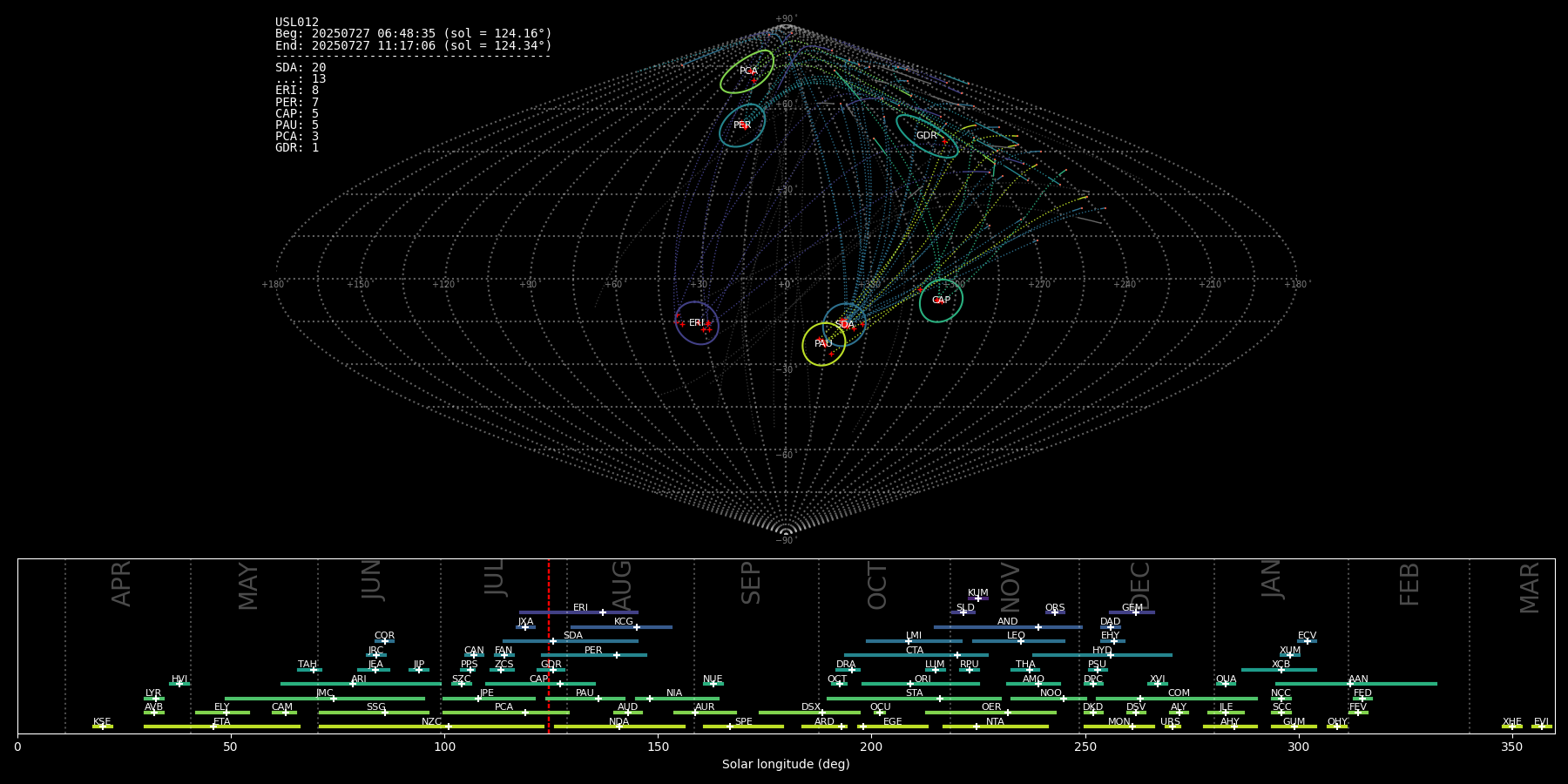Click the 150 tick on solar longitude axis
1568x784 pixels.
click(x=658, y=747)
